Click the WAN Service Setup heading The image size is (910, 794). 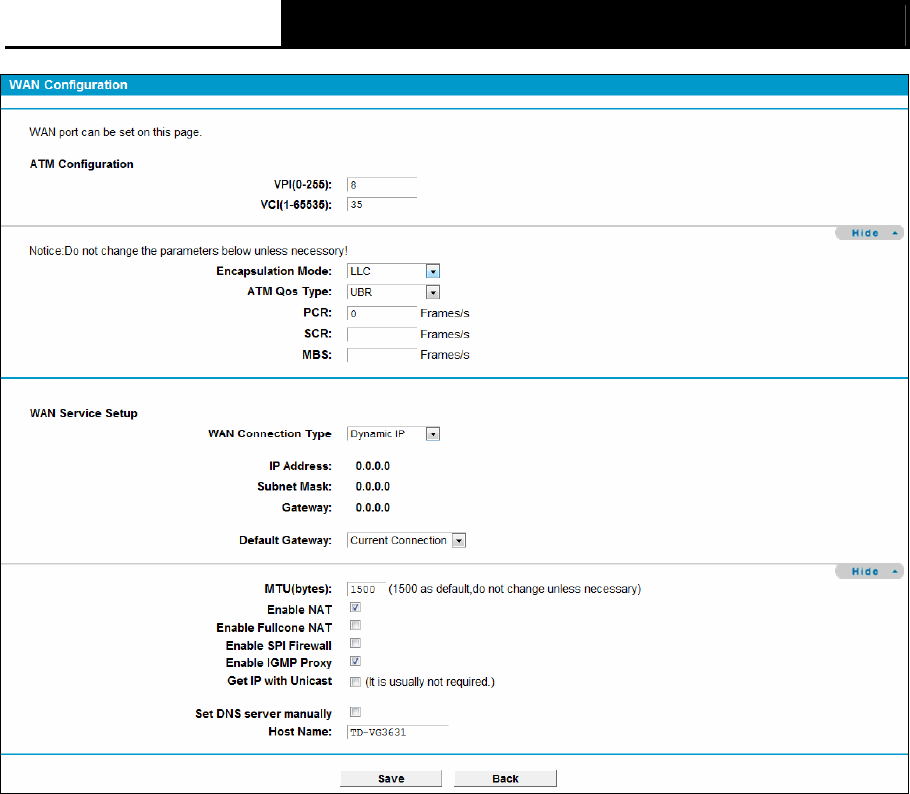point(84,413)
